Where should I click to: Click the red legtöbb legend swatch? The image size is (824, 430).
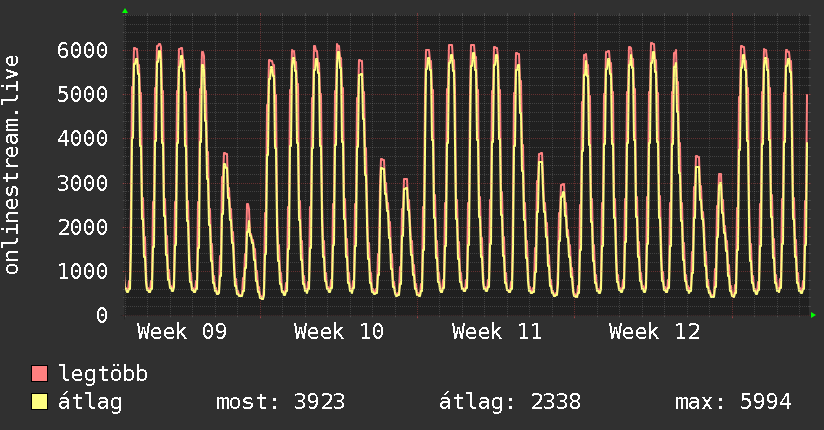[x=40, y=375]
